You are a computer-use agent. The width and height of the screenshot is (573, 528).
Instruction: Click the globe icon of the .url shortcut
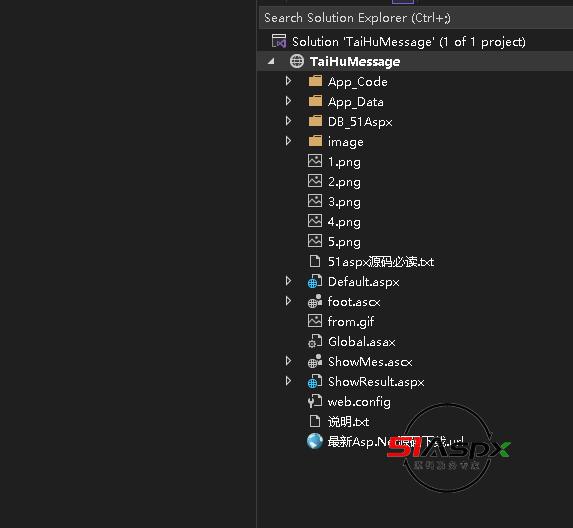[x=315, y=441]
